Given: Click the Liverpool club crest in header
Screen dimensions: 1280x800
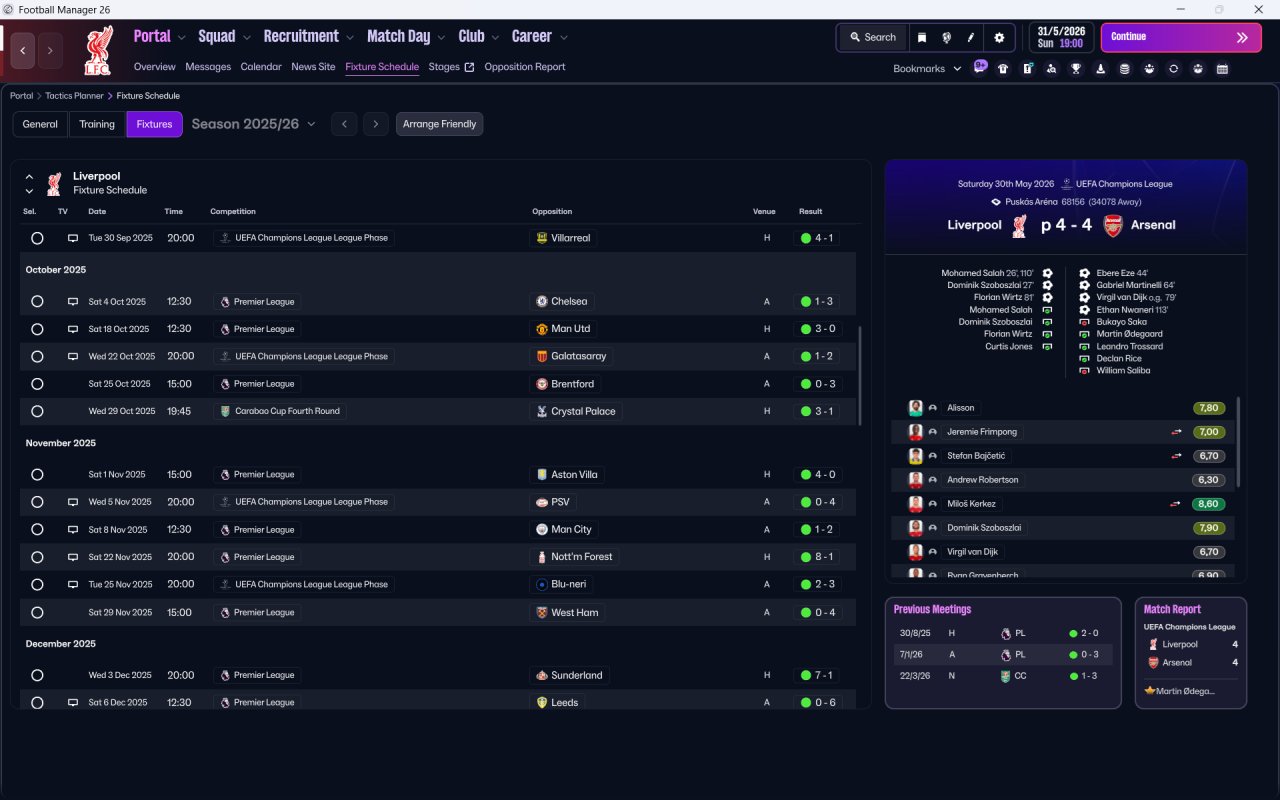Looking at the screenshot, I should click(99, 50).
